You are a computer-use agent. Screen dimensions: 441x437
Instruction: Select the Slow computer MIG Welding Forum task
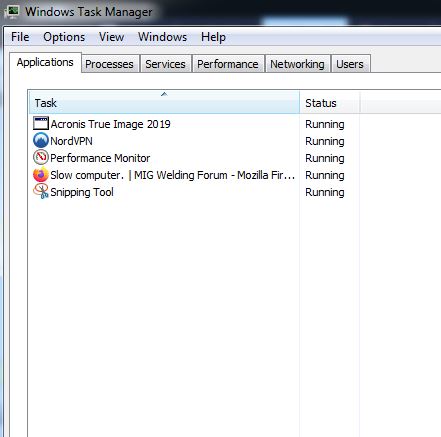pos(172,175)
